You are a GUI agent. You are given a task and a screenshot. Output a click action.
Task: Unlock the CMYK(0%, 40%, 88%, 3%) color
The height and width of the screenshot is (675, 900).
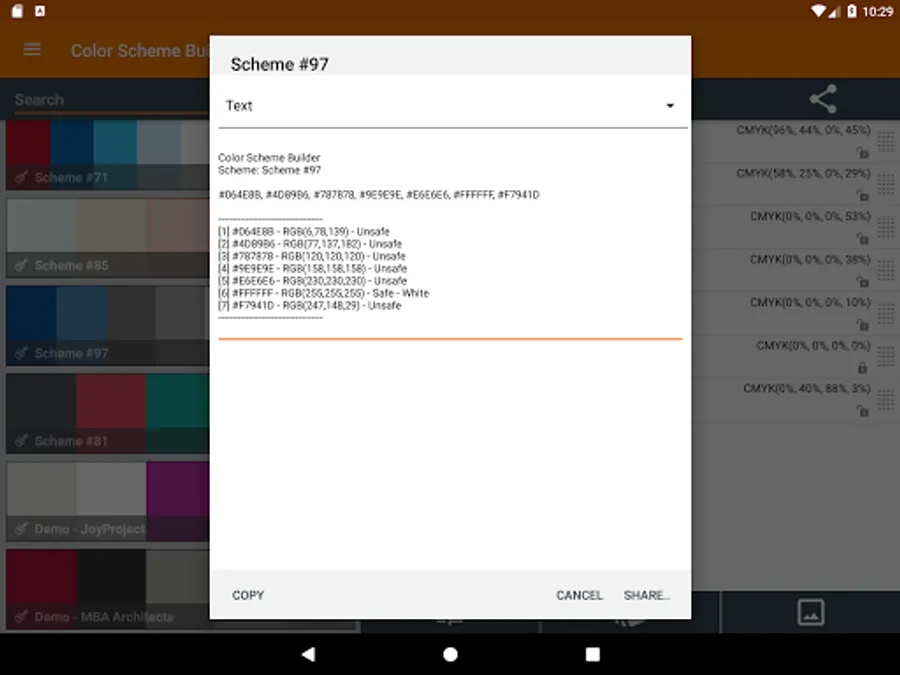tap(862, 411)
